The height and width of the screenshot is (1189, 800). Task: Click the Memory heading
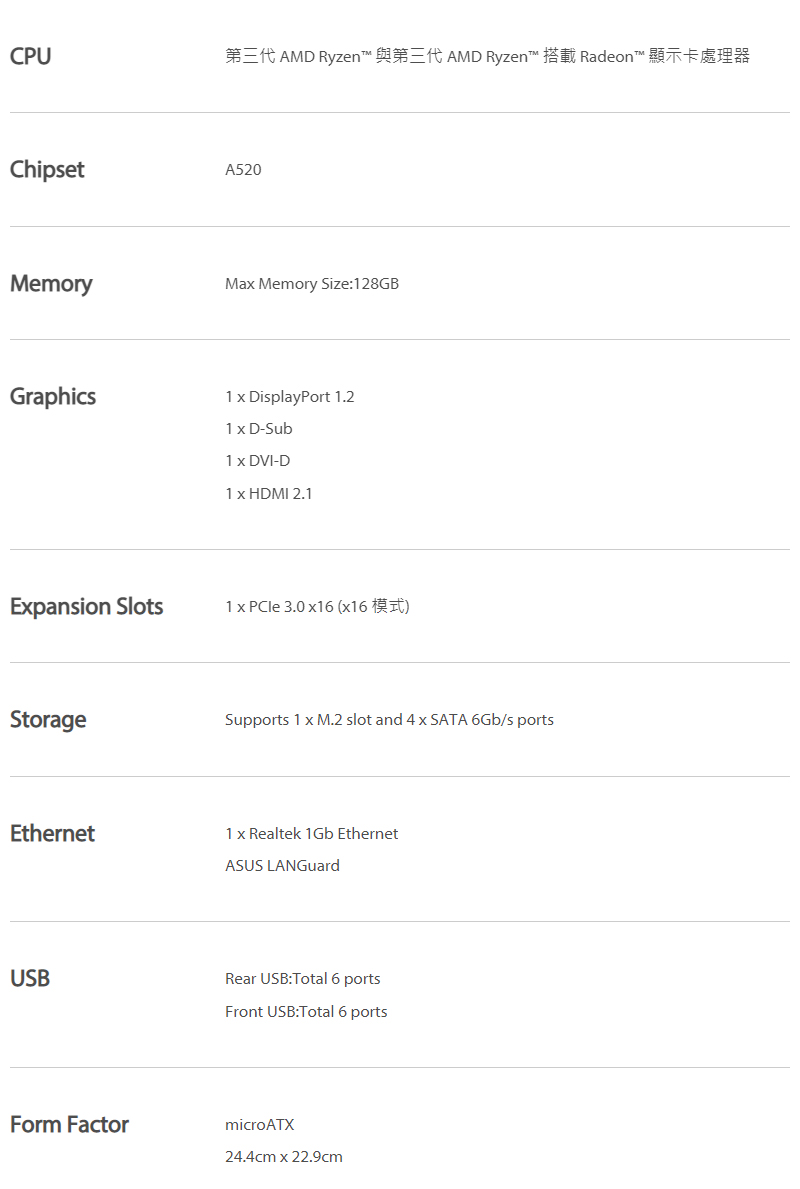(51, 284)
